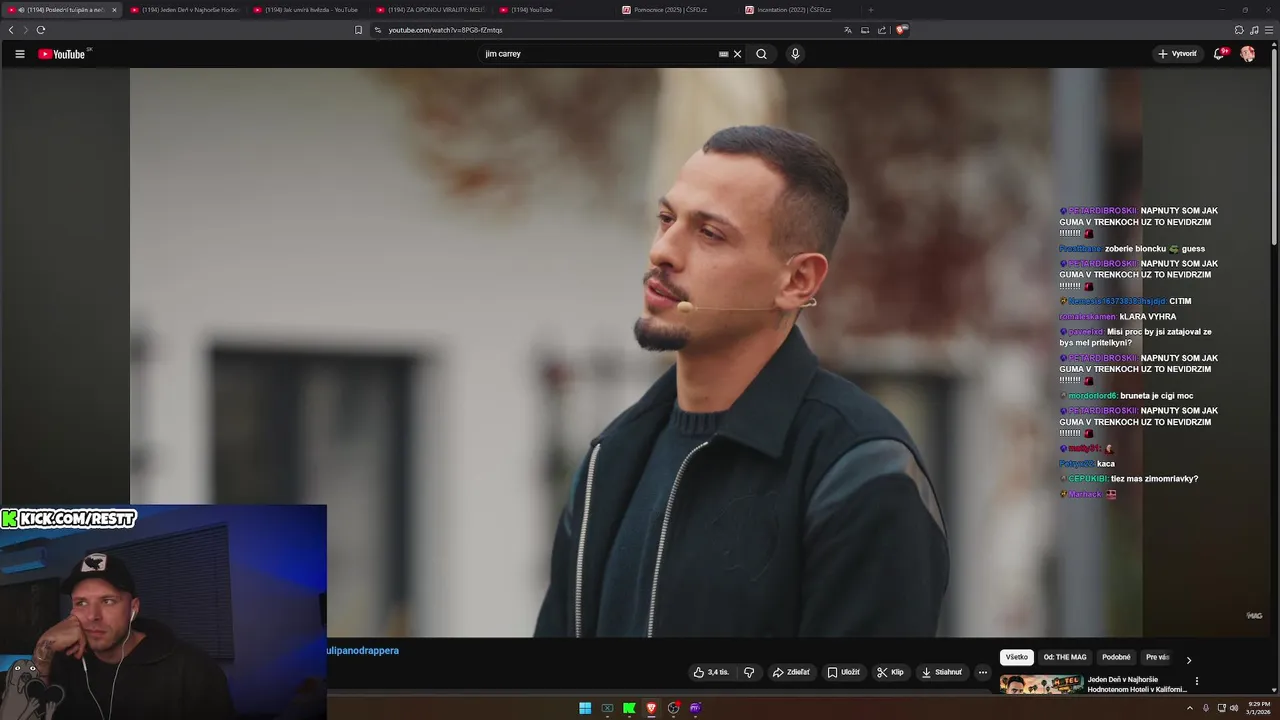The image size is (1280, 720).
Task: Select the Podobné filter chip
Action: point(1116,657)
